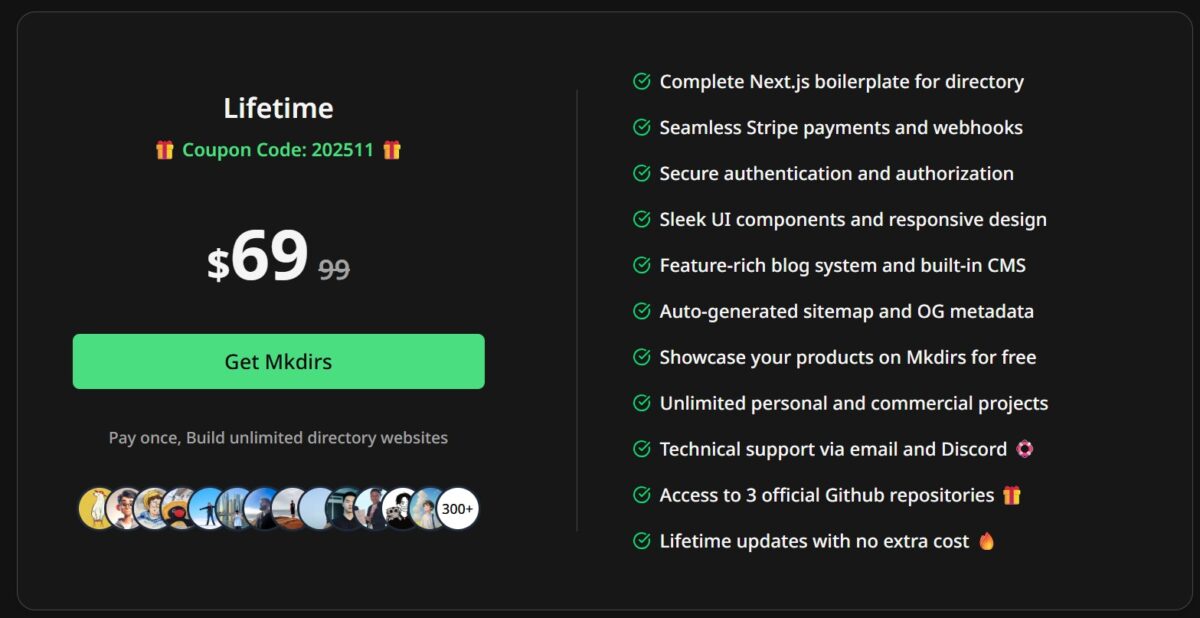Click the 300+ users badge
The height and width of the screenshot is (618, 1200).
tap(458, 509)
